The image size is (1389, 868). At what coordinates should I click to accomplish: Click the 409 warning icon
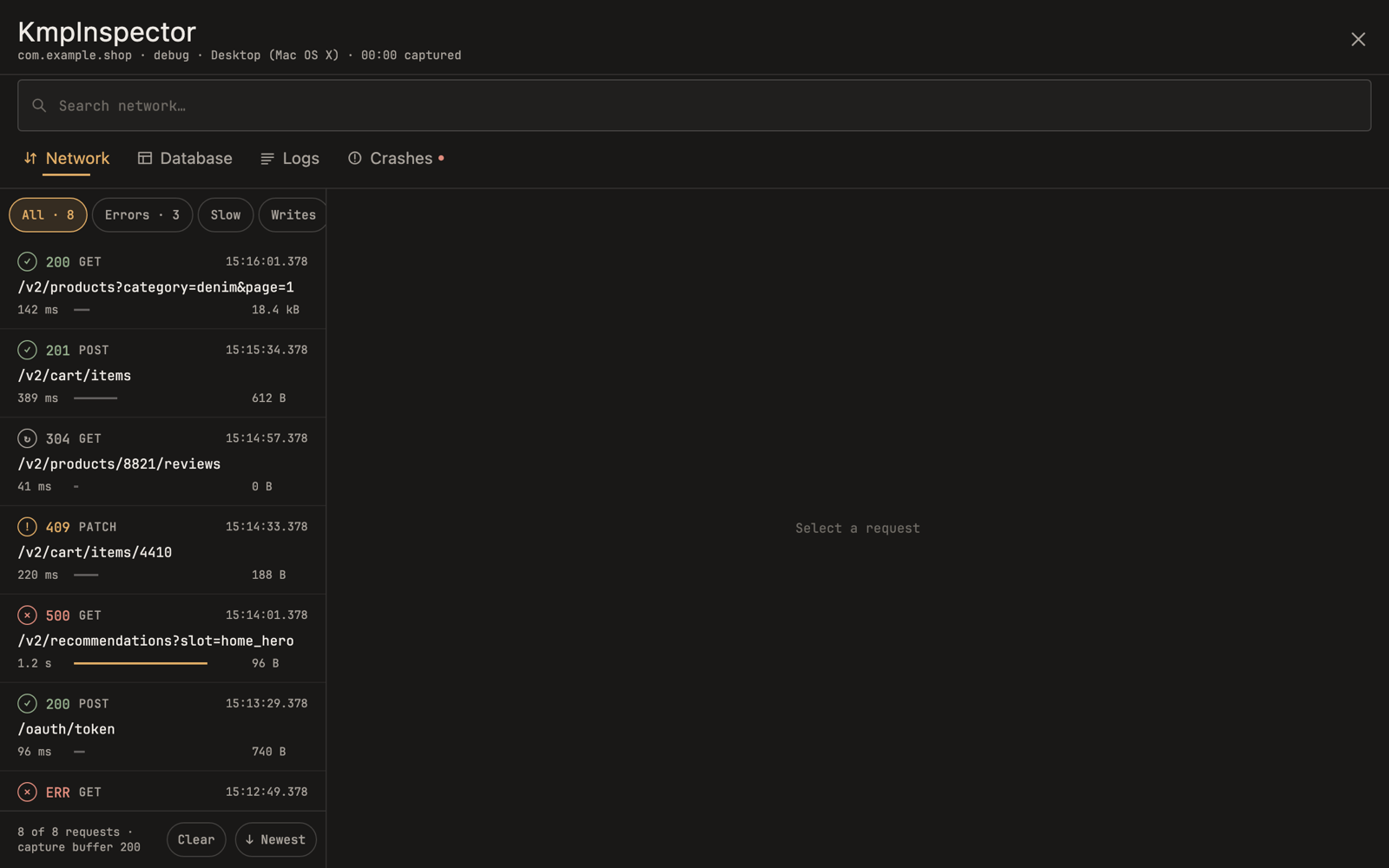pos(27,527)
